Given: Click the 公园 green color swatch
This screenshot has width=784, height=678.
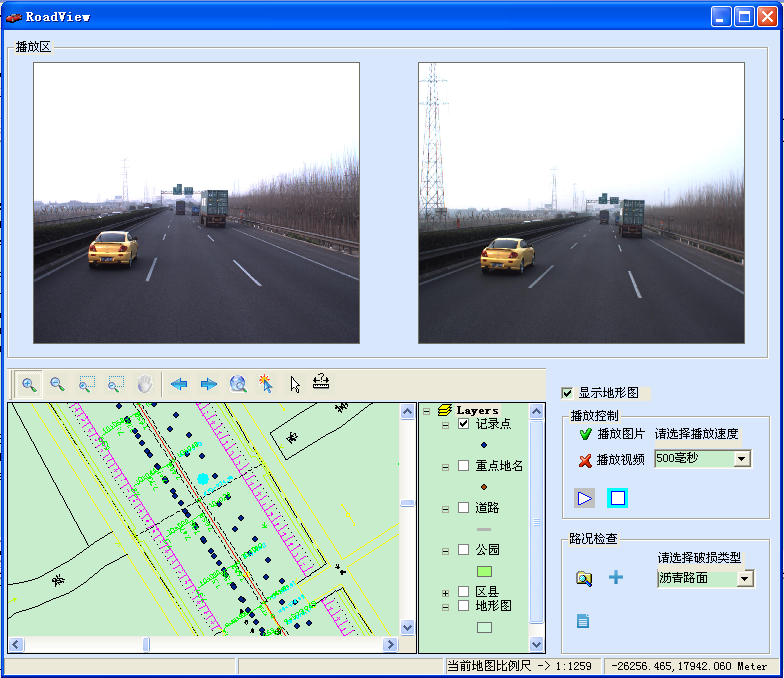Looking at the screenshot, I should [484, 571].
